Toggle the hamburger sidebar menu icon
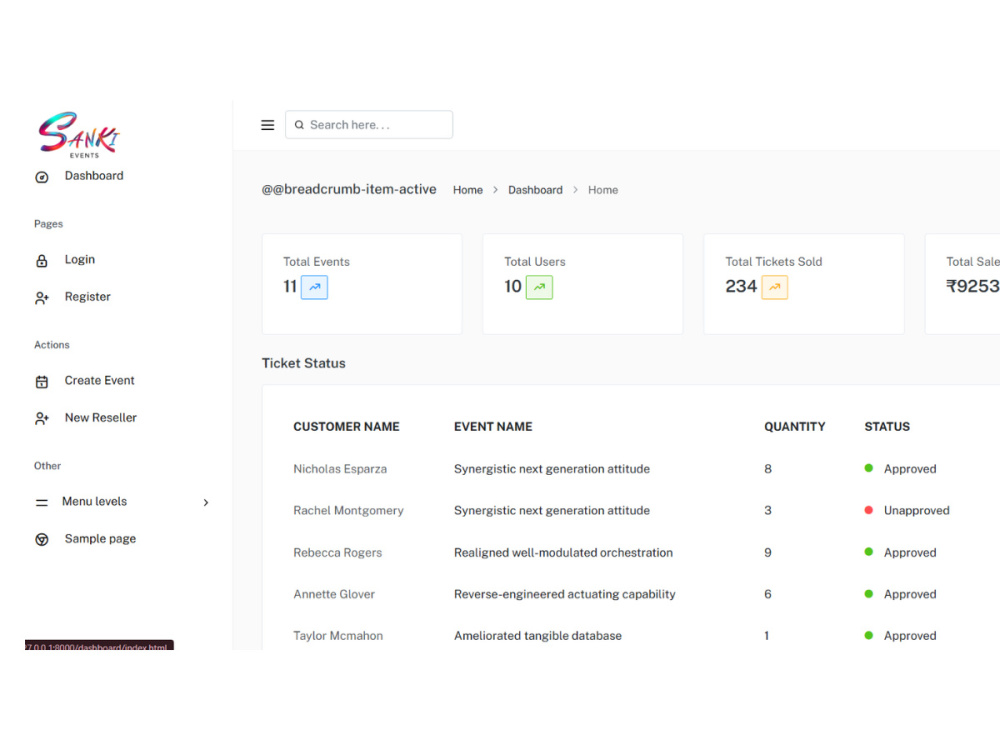1000x750 pixels. (267, 125)
